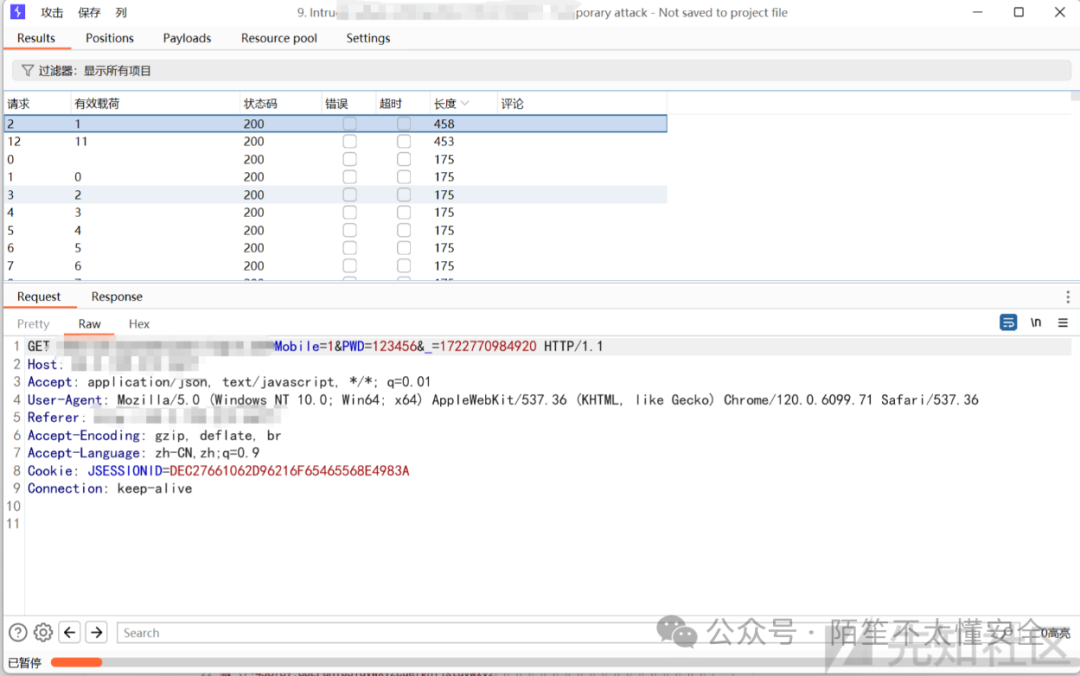Select result row with length 458
The image size is (1080, 676).
tap(335, 124)
